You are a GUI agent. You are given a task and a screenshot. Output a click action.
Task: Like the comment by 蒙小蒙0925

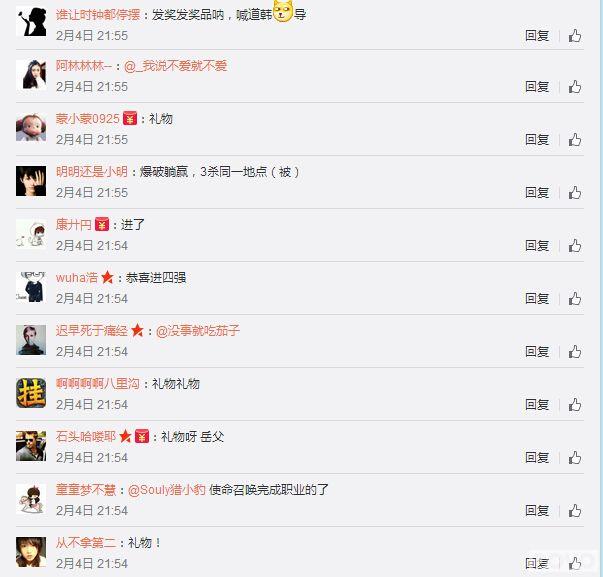click(575, 140)
